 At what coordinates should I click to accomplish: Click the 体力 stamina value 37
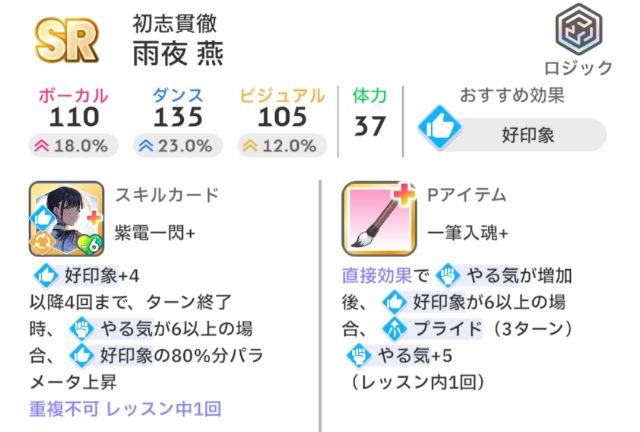[370, 126]
